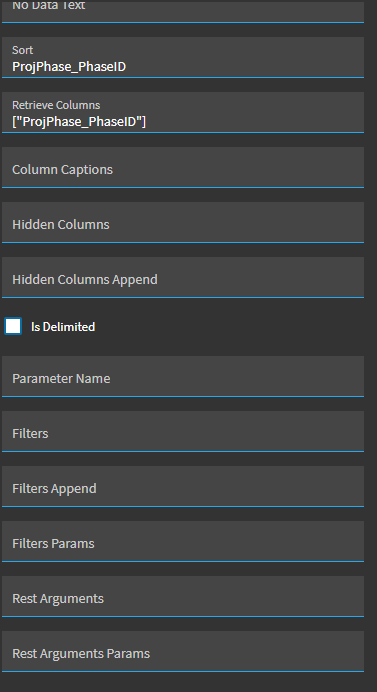Click the Column Captions placeholder text
This screenshot has width=377, height=692.
pos(62,169)
